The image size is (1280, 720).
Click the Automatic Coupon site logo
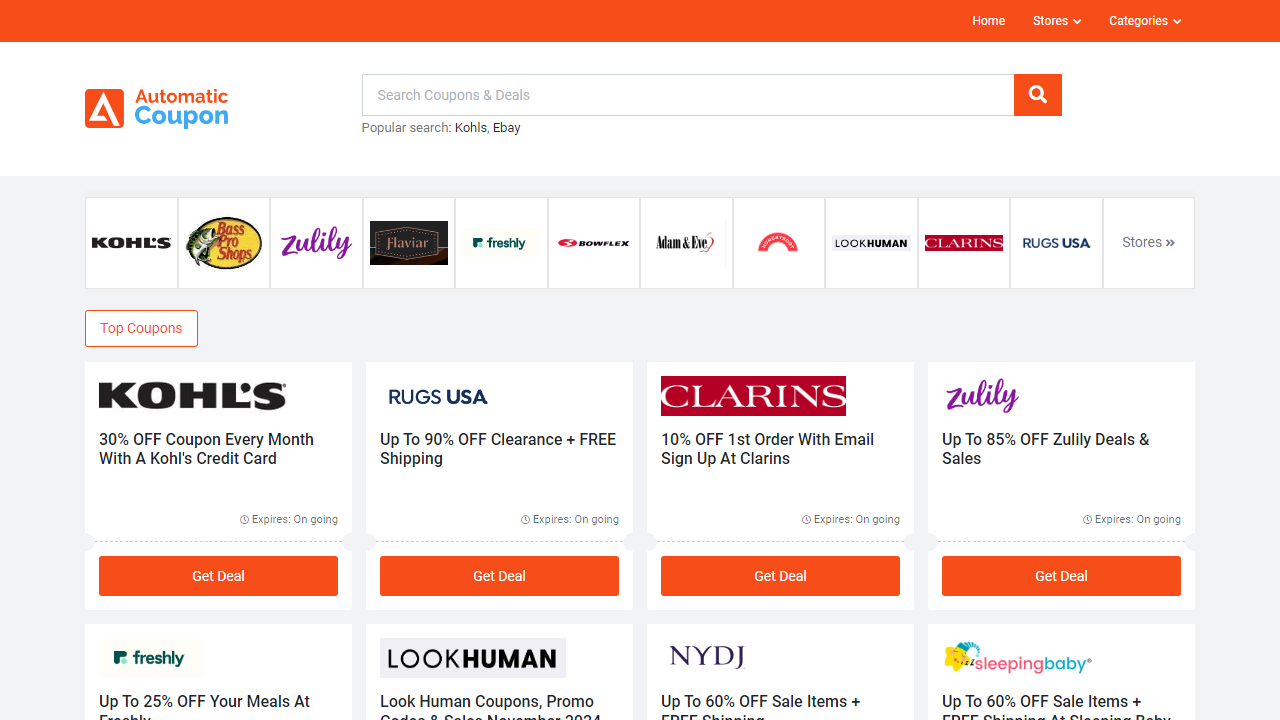[156, 109]
